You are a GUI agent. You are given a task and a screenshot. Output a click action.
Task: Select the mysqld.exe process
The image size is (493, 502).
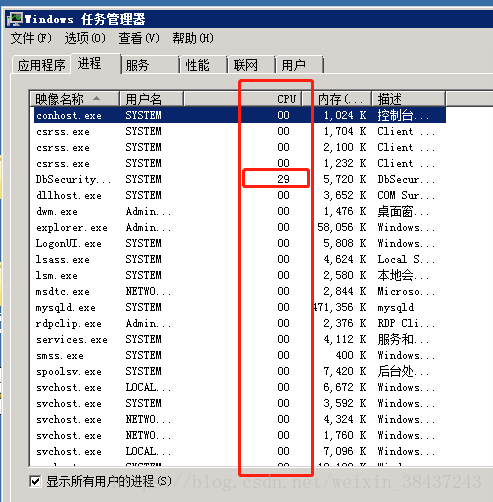(x=240, y=307)
